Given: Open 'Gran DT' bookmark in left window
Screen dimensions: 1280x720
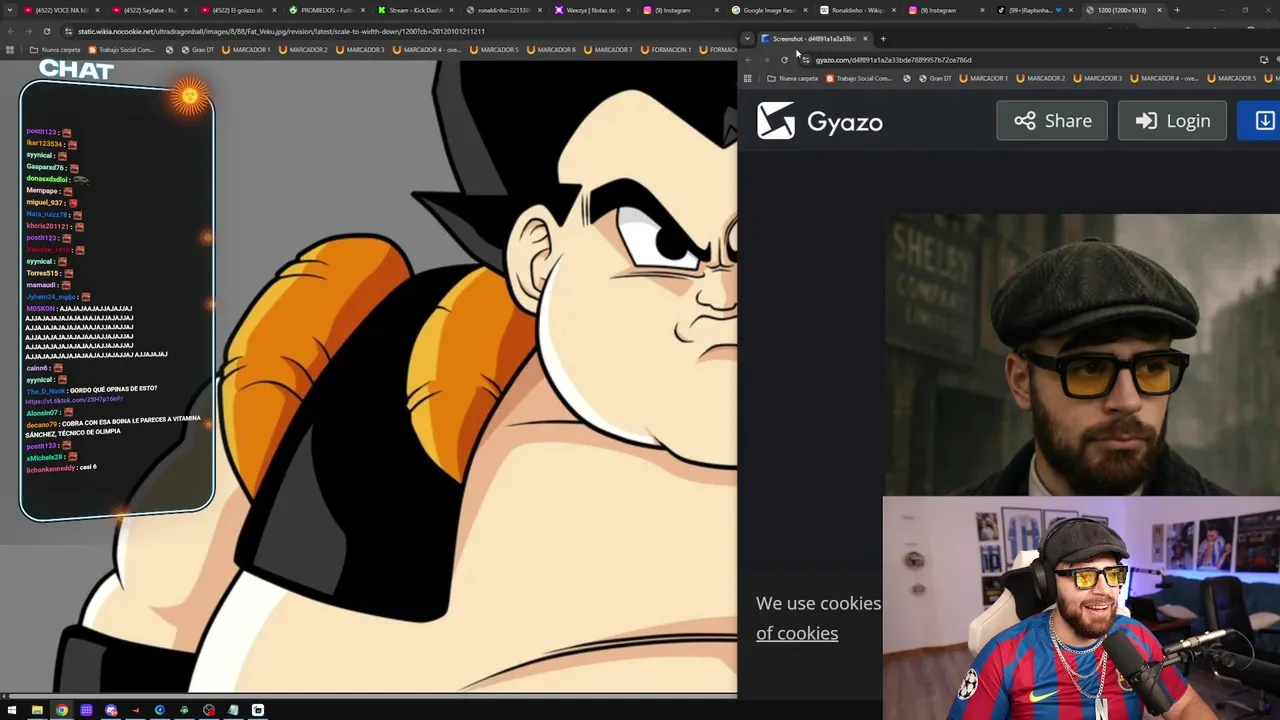Looking at the screenshot, I should (x=197, y=50).
